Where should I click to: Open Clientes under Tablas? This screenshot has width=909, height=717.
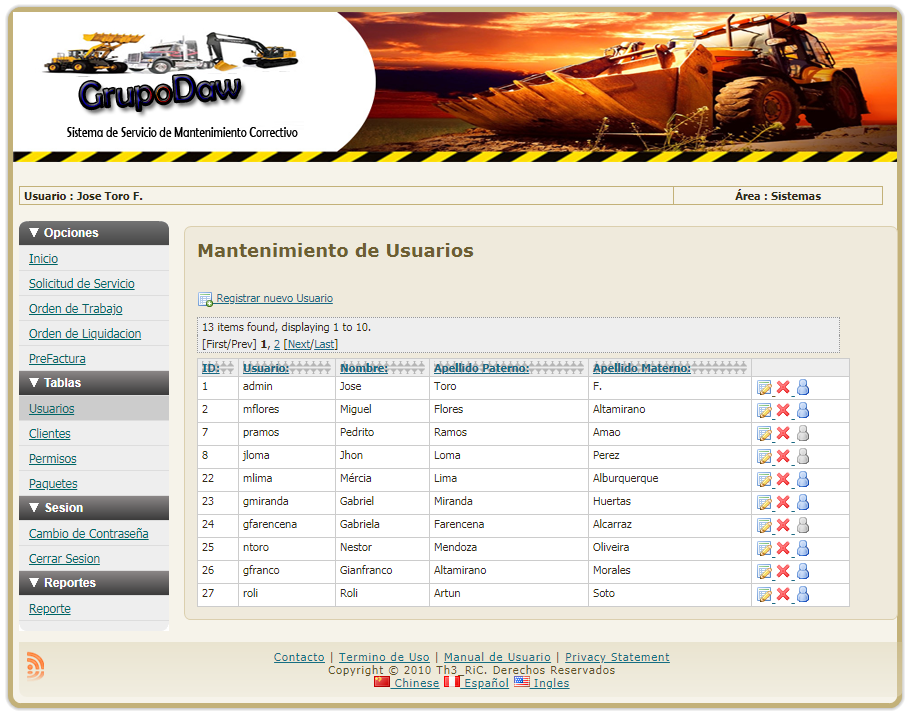pyautogui.click(x=50, y=434)
